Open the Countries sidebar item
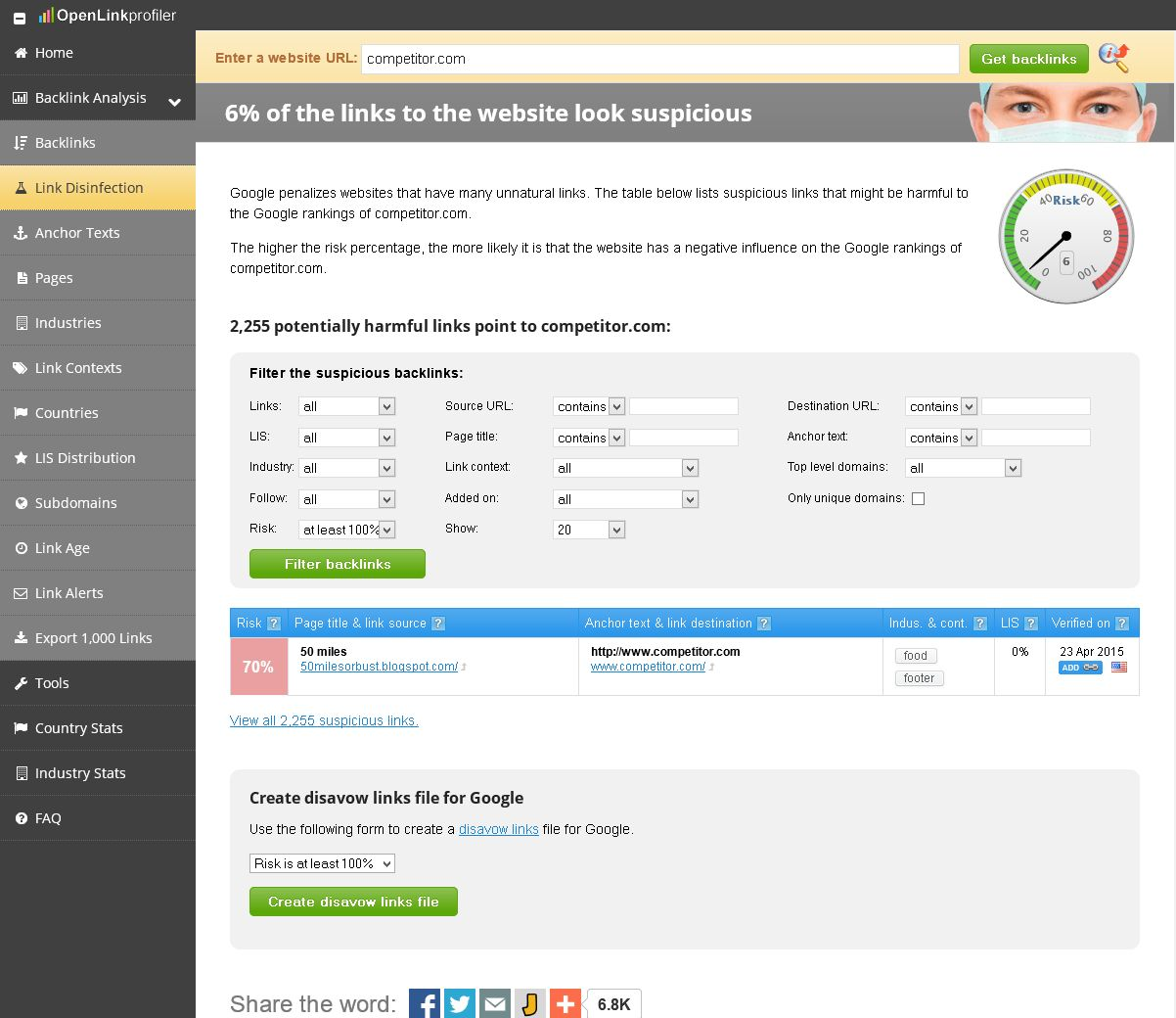The image size is (1176, 1018). point(98,413)
